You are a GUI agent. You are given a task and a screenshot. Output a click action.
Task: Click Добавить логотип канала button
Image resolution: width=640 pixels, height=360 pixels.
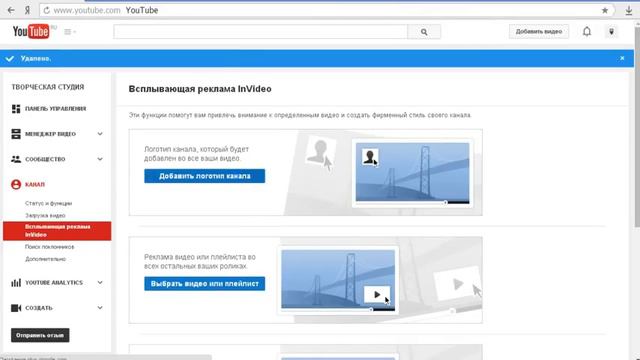[204, 176]
